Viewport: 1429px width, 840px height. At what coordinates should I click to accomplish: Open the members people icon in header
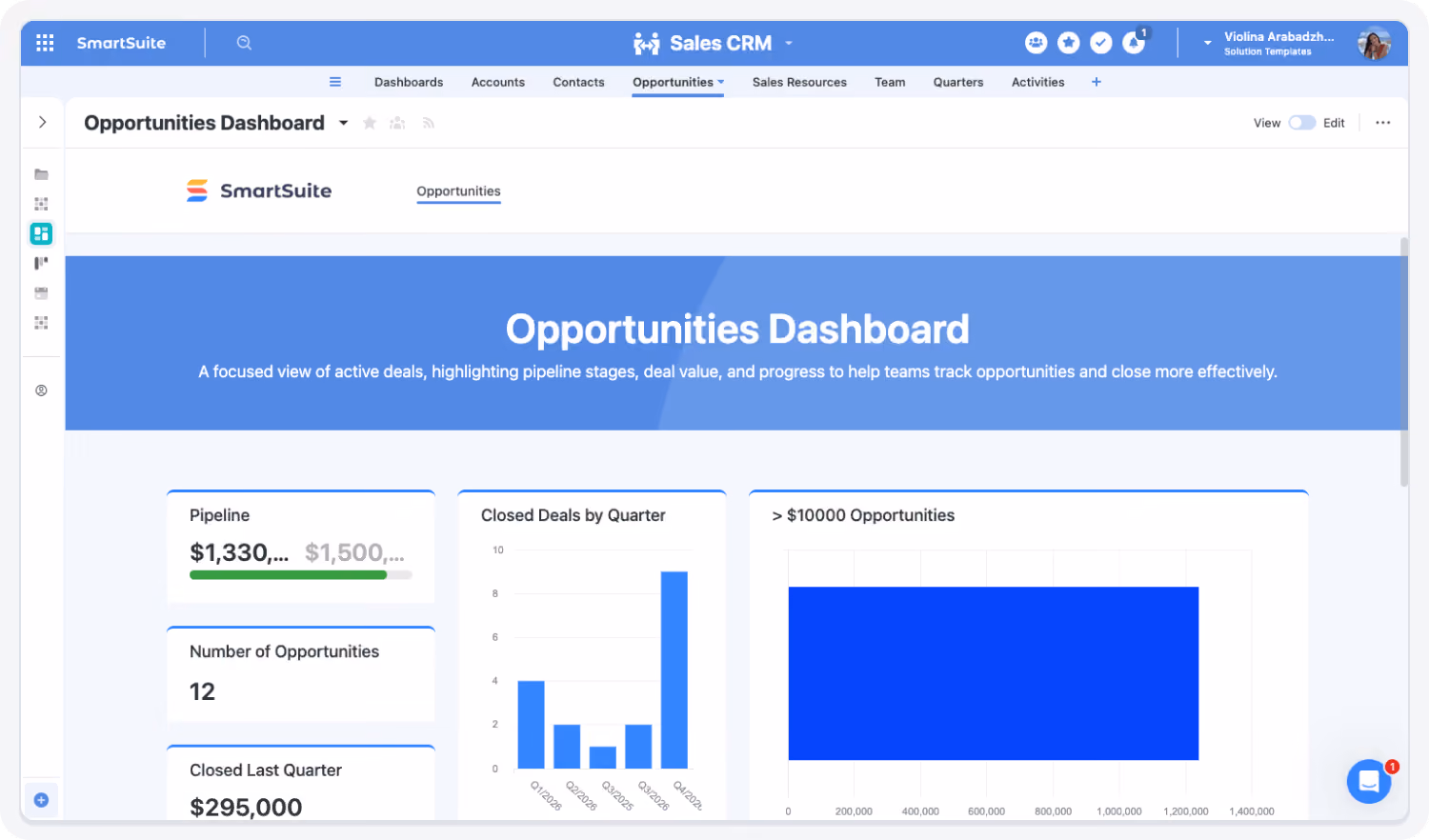1036,43
